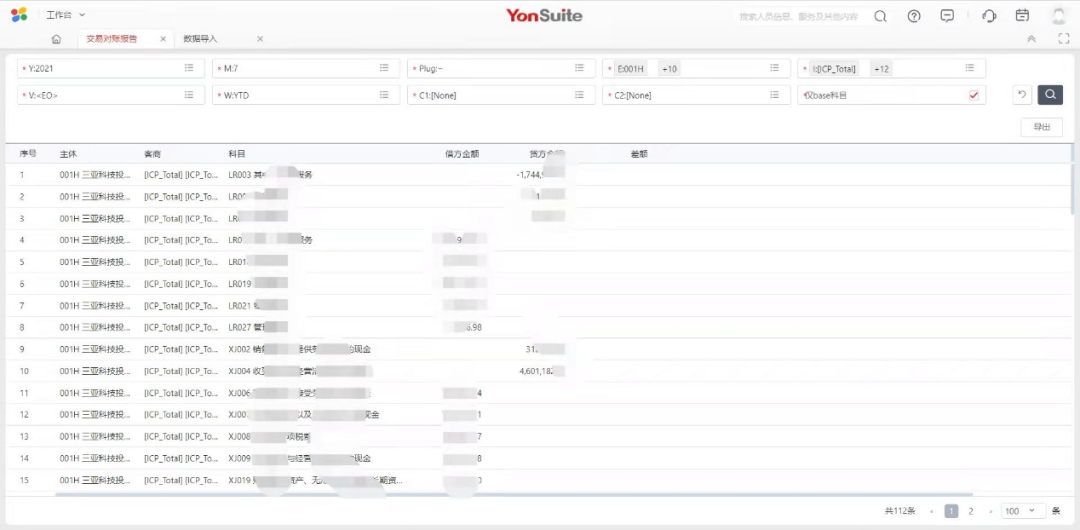
Task: Click the reset filters undo icon
Action: click(1022, 95)
